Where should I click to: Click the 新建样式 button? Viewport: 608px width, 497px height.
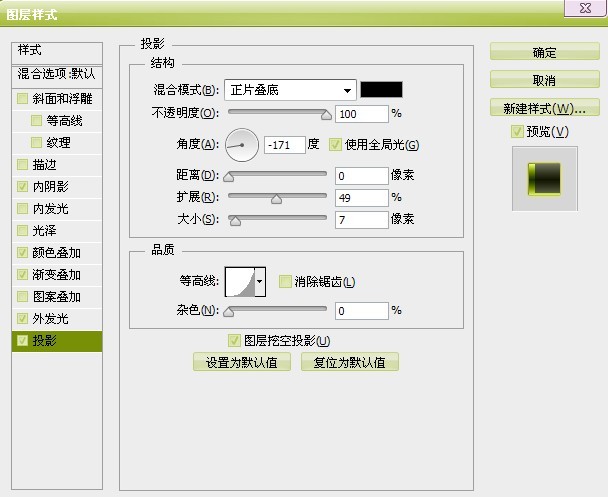click(544, 108)
